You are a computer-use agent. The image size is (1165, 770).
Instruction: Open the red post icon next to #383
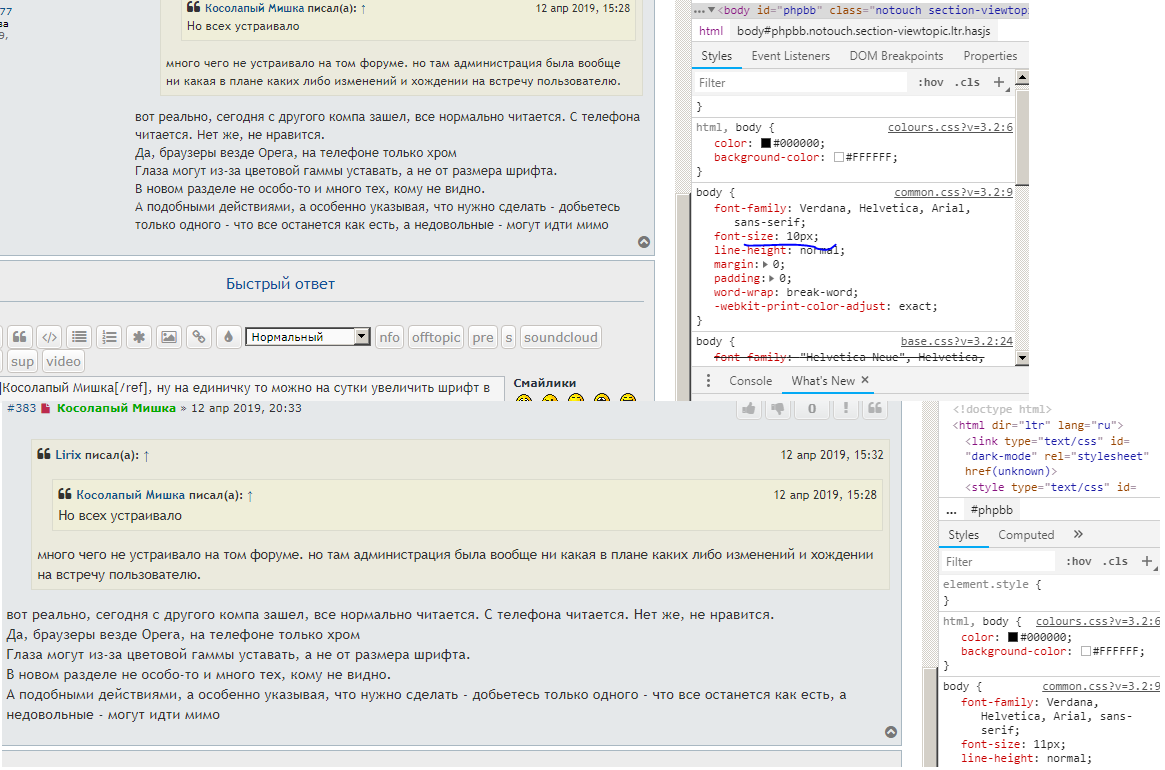tap(45, 408)
